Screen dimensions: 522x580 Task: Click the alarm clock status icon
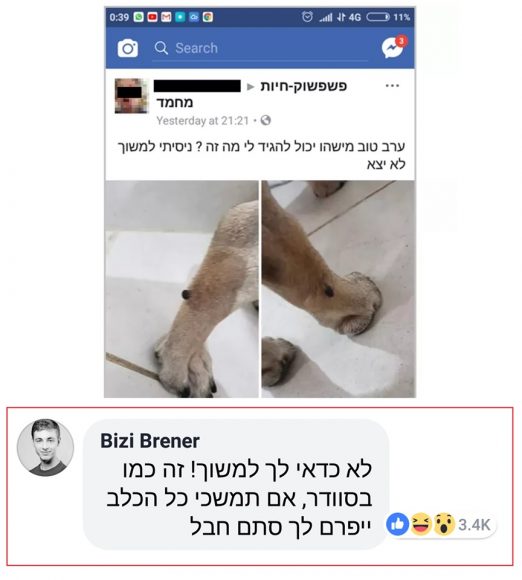(307, 17)
